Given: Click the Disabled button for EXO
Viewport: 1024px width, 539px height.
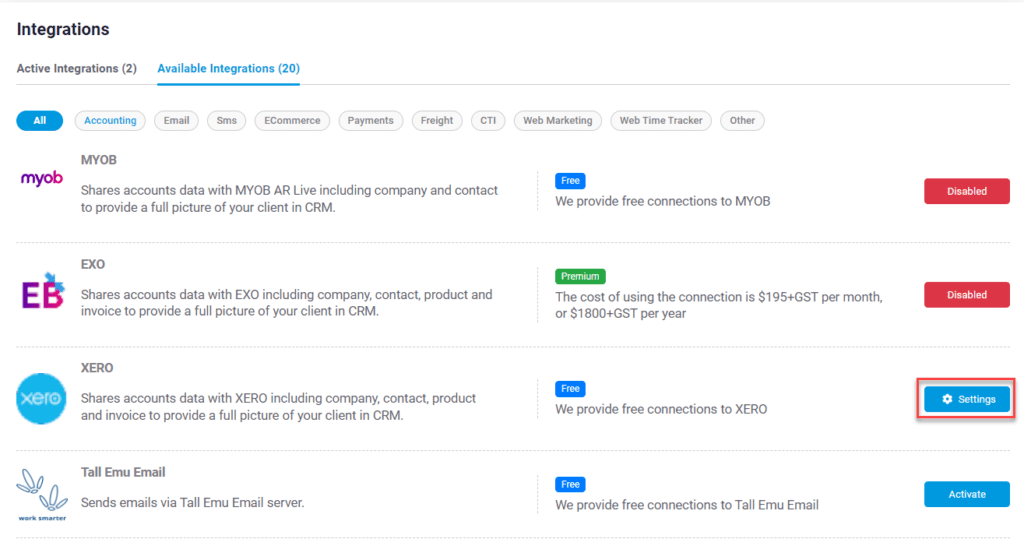Looking at the screenshot, I should tap(967, 295).
